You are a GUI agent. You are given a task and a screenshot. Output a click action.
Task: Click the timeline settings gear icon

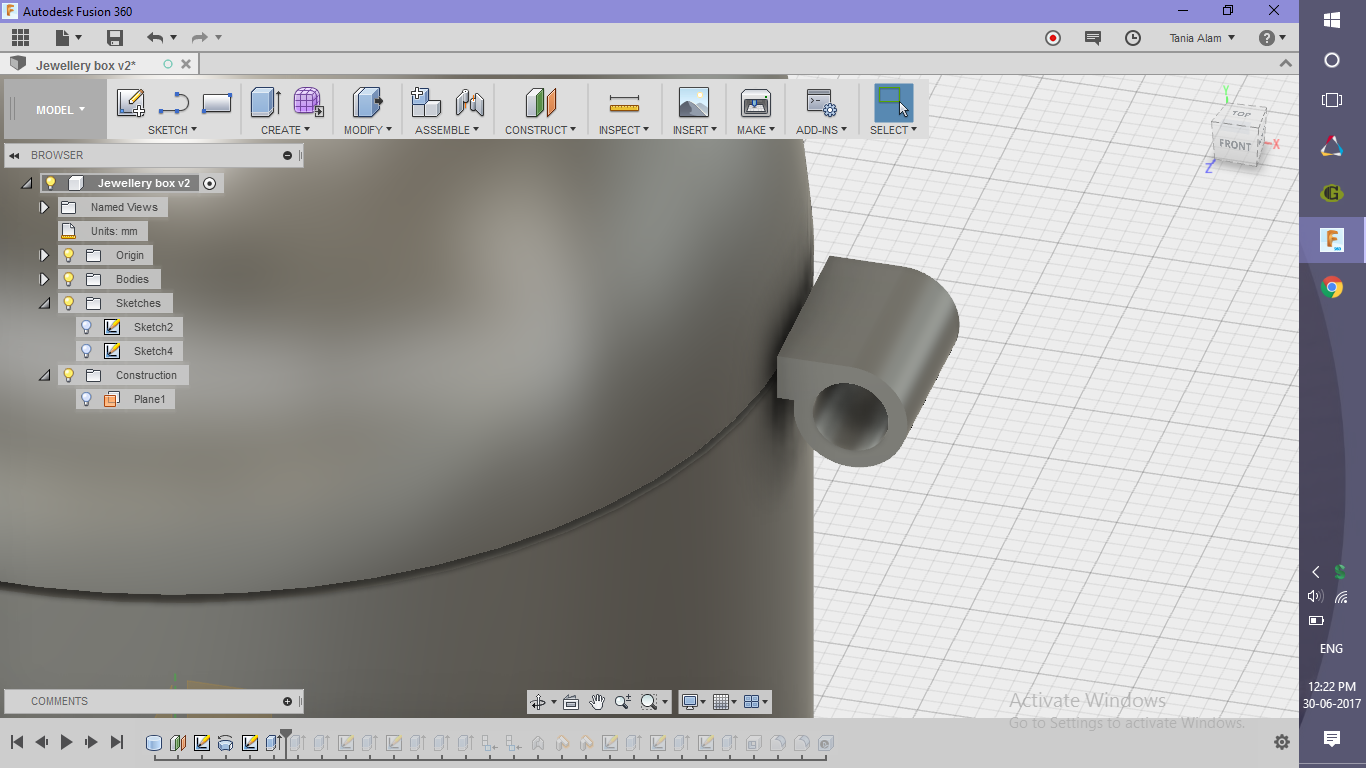pyautogui.click(x=1282, y=742)
